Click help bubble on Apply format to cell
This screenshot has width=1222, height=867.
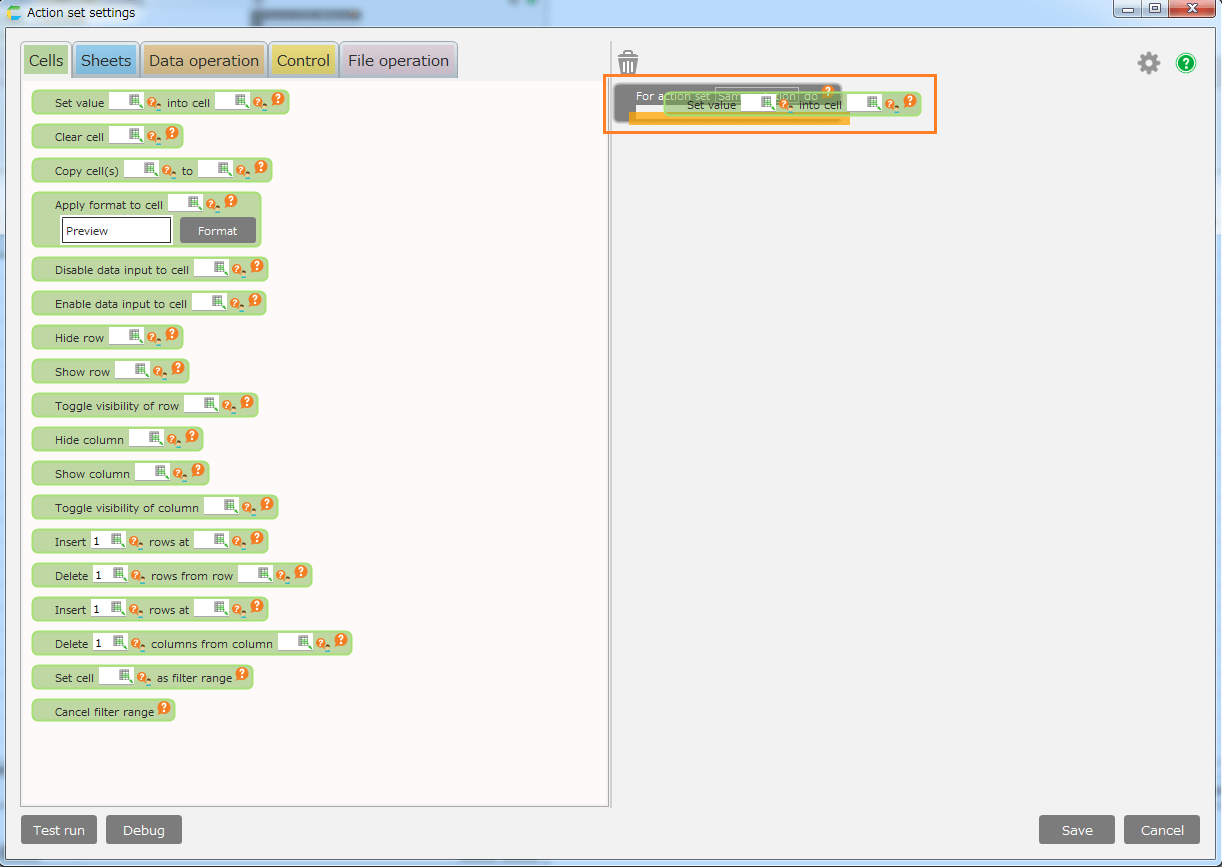[x=231, y=200]
